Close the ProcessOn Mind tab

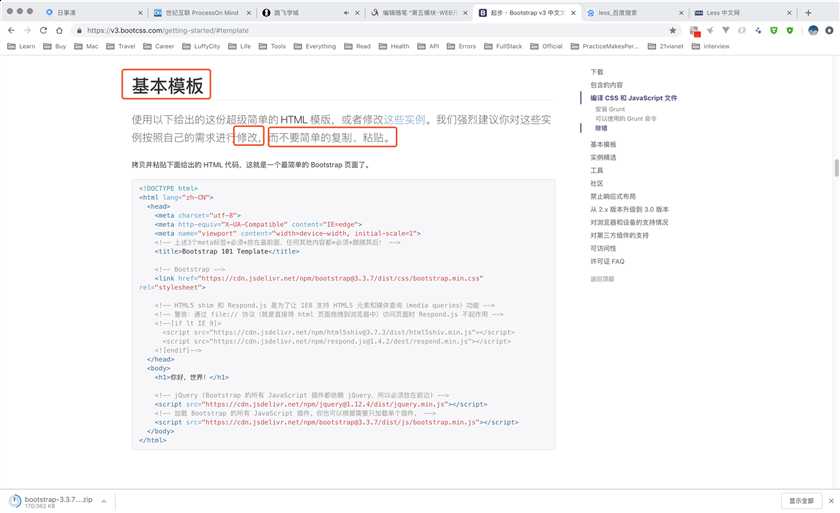(x=249, y=12)
